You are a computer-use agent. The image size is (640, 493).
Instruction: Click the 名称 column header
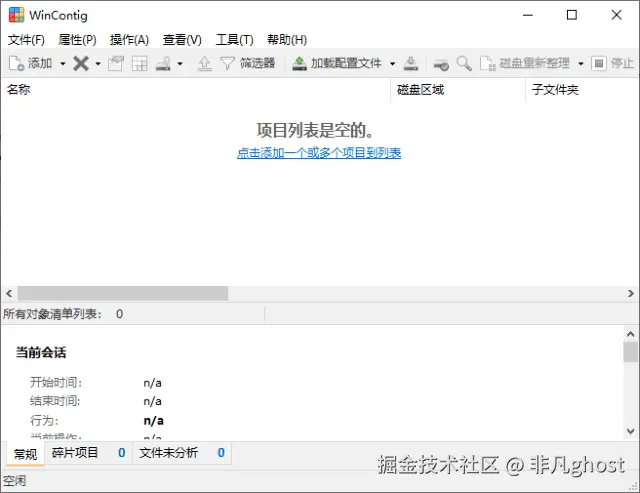click(x=196, y=89)
